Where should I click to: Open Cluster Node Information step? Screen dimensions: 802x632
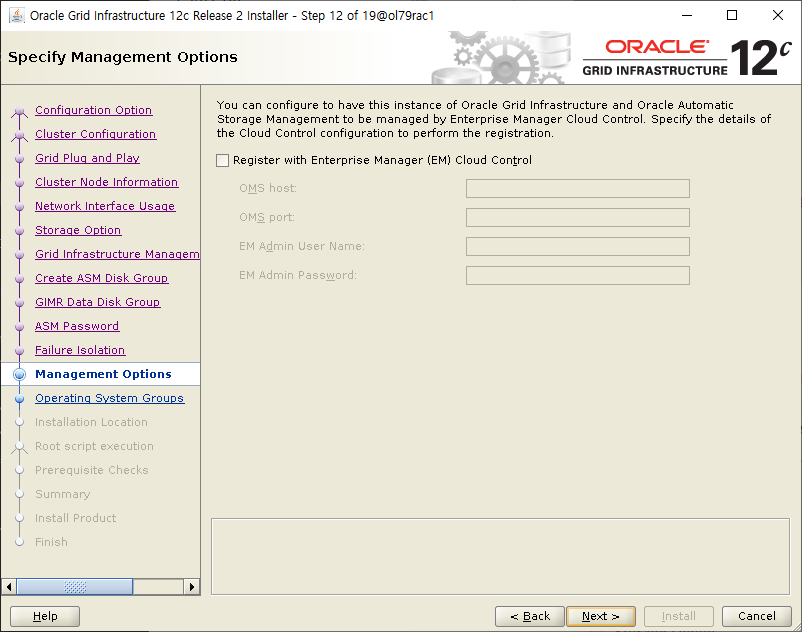click(106, 182)
